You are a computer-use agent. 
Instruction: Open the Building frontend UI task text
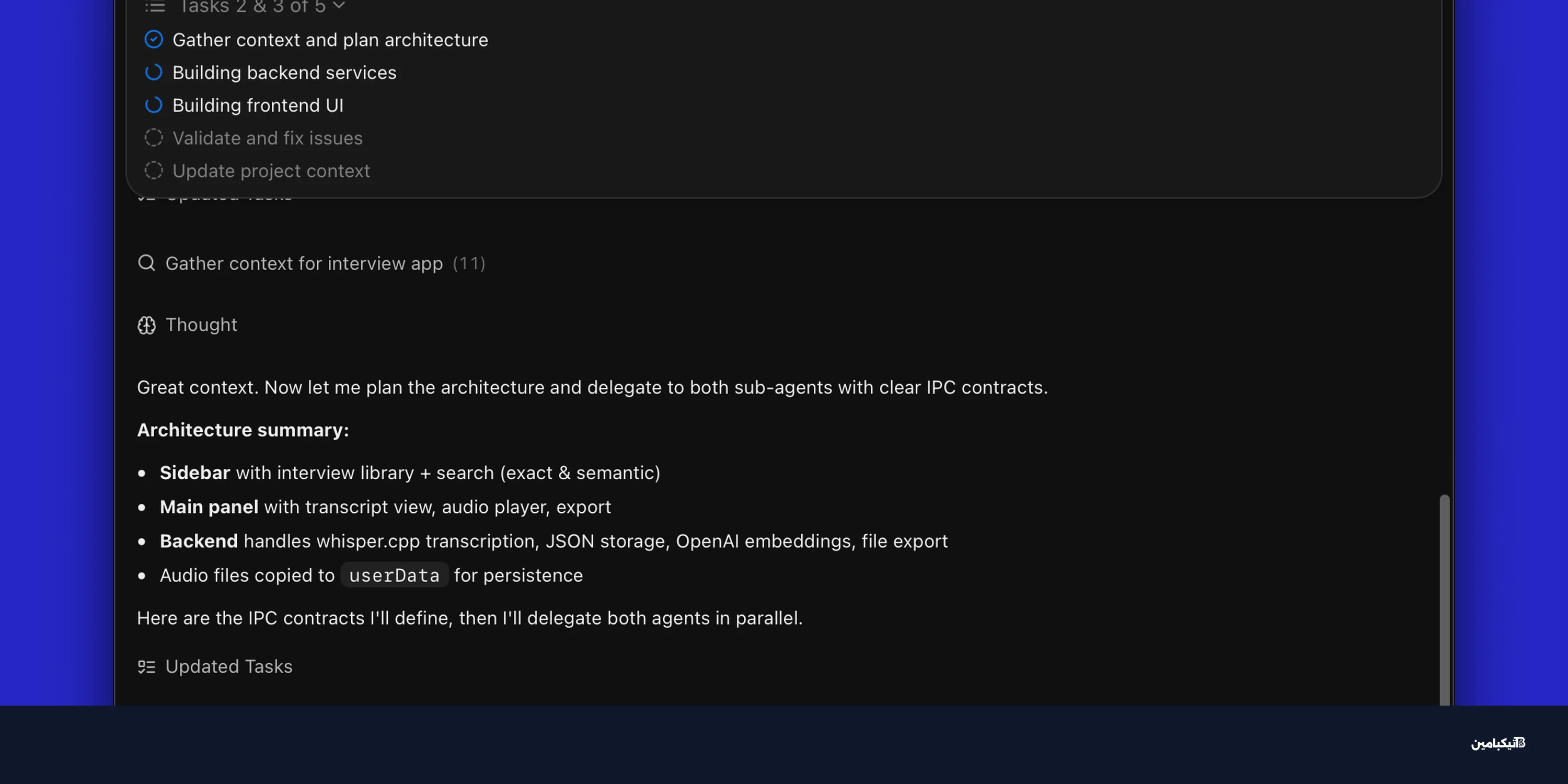click(x=258, y=106)
